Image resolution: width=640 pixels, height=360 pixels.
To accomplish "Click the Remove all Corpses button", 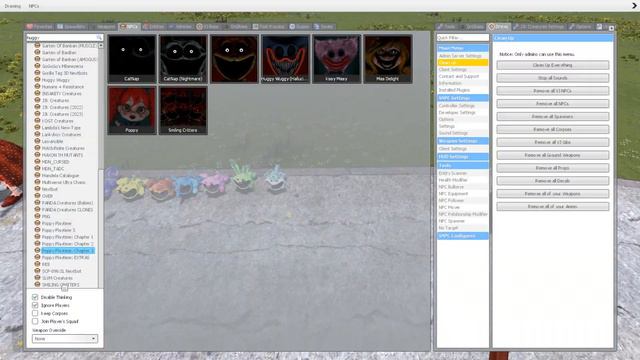I will (x=553, y=129).
